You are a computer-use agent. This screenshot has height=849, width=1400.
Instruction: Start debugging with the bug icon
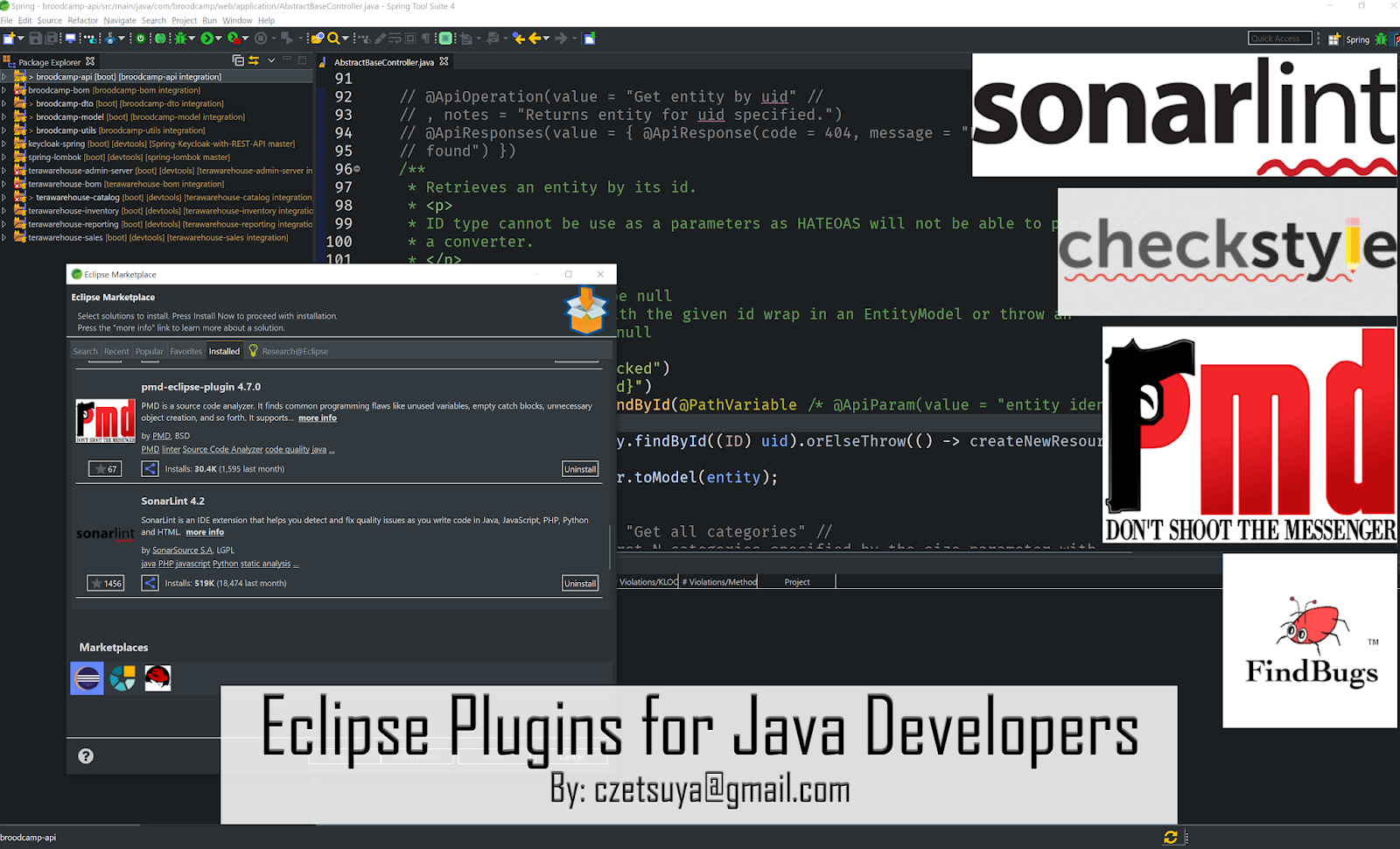pos(180,39)
